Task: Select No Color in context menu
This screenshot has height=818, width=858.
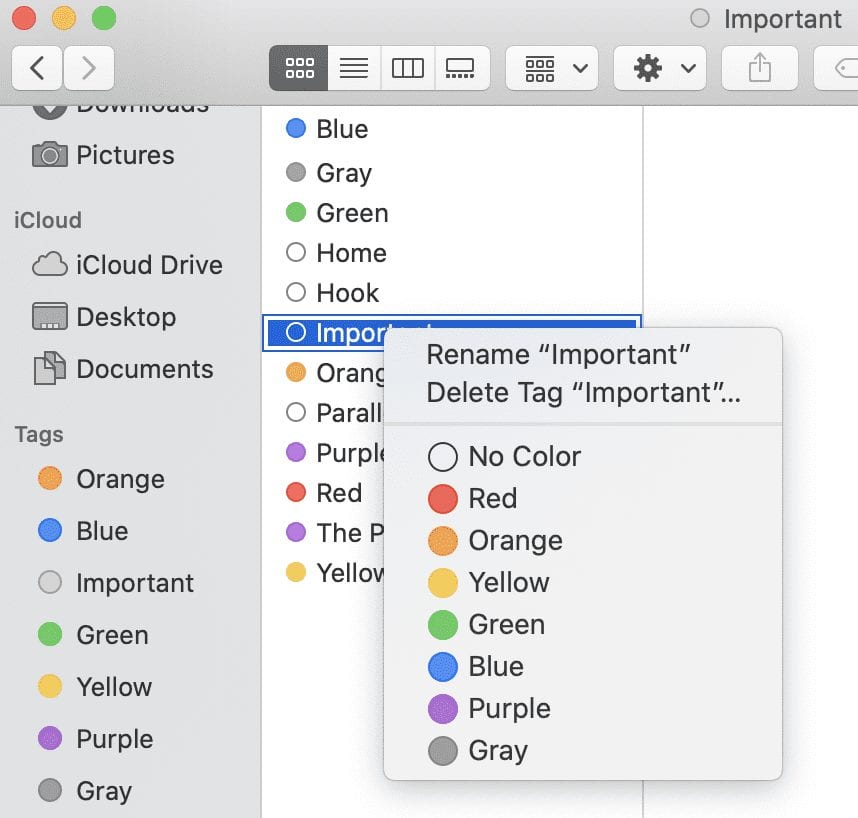Action: 524,457
